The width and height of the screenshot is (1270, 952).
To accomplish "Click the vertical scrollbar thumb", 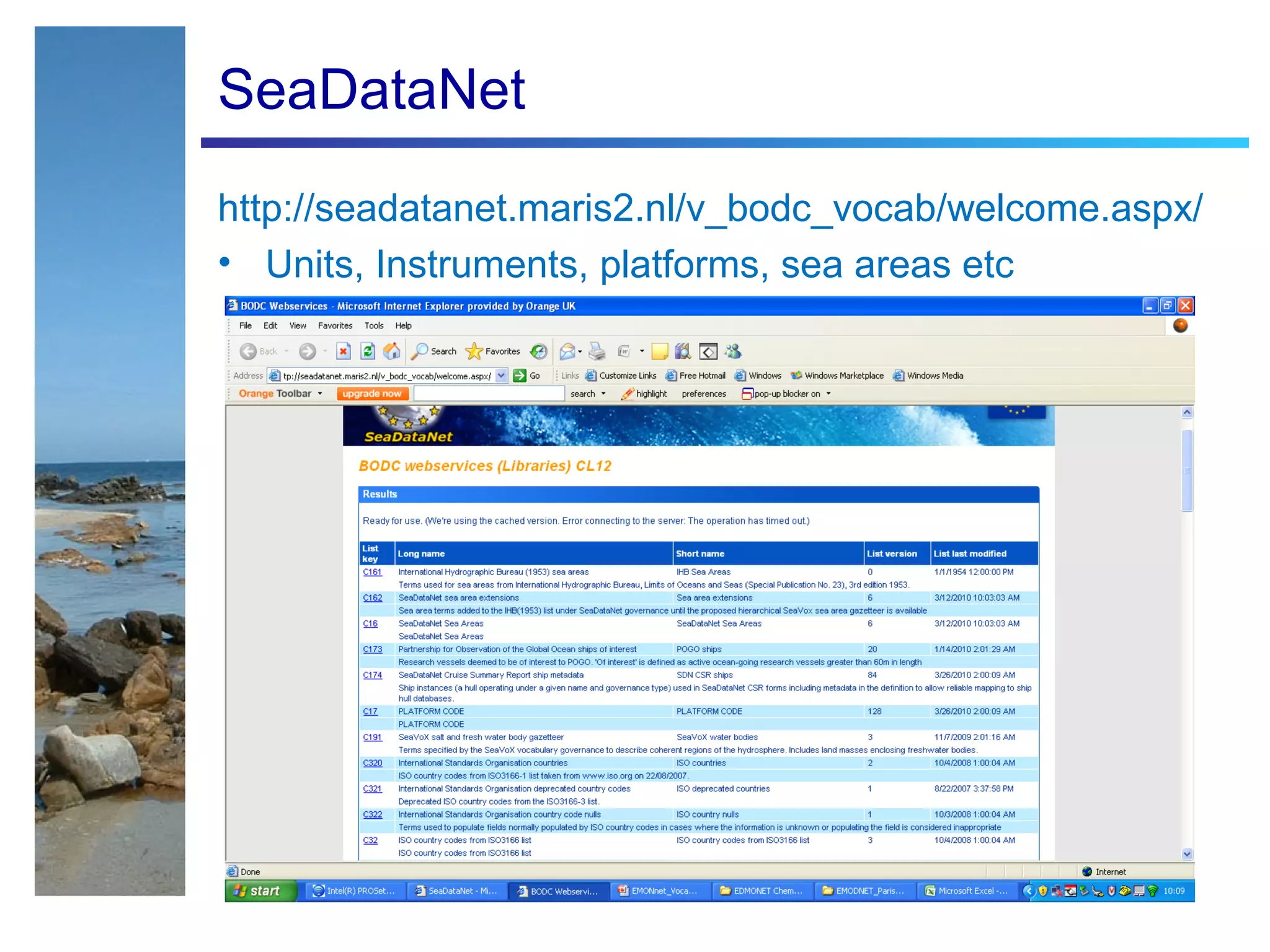I will pos(1187,470).
